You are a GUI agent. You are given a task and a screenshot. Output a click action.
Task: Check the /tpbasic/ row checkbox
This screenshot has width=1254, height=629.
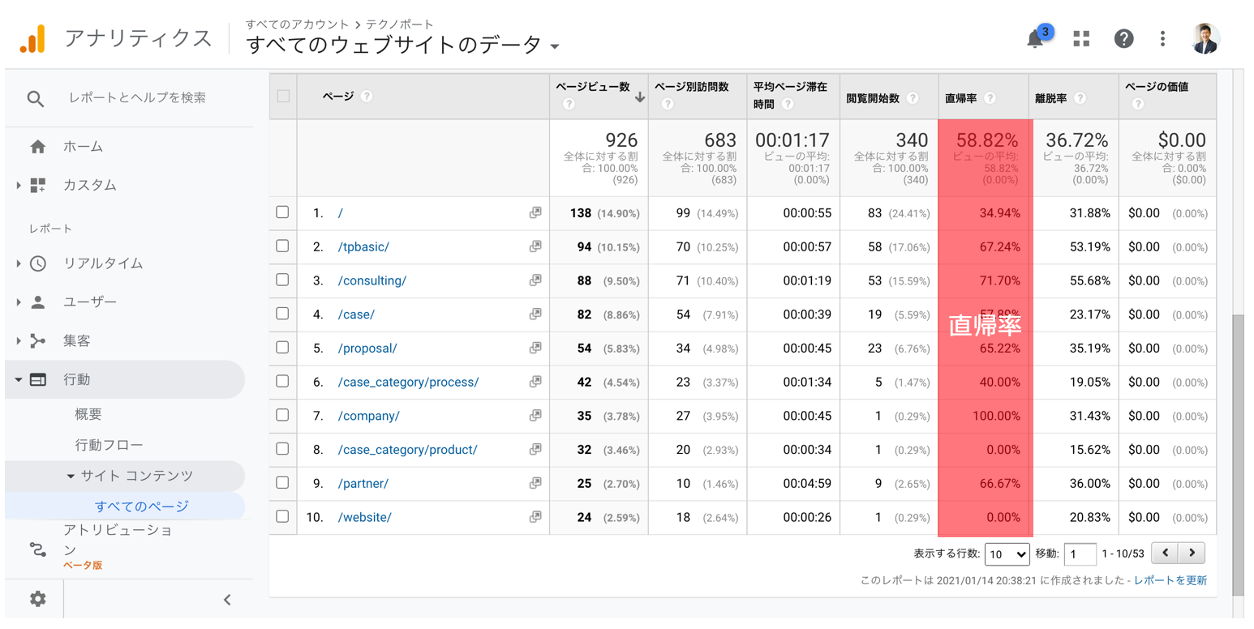click(x=283, y=247)
